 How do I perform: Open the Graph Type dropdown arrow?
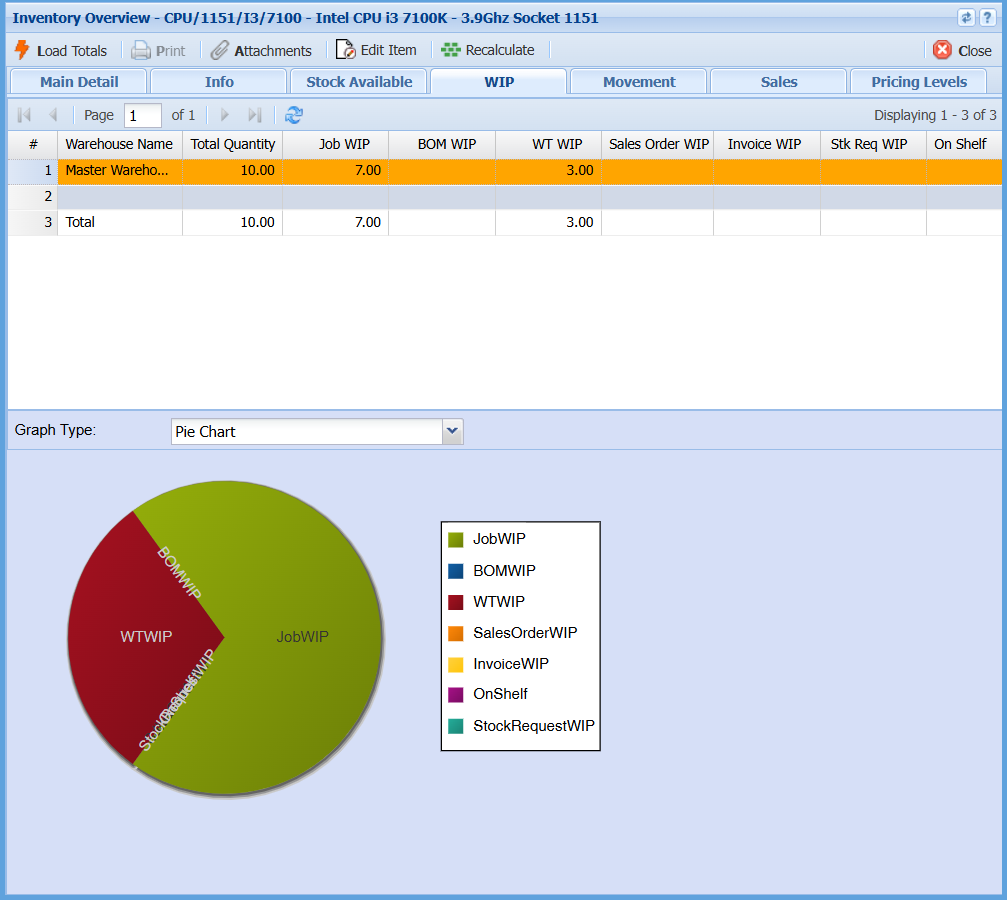pos(452,432)
